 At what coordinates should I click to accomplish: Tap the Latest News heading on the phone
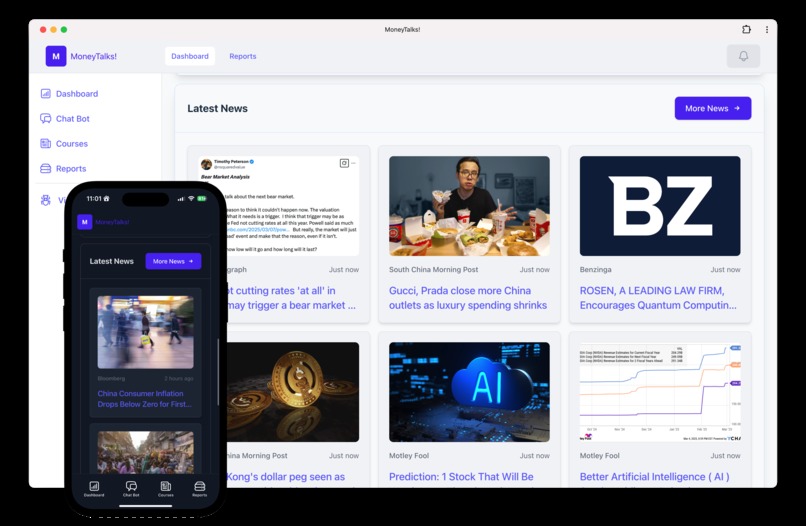pyautogui.click(x=112, y=261)
